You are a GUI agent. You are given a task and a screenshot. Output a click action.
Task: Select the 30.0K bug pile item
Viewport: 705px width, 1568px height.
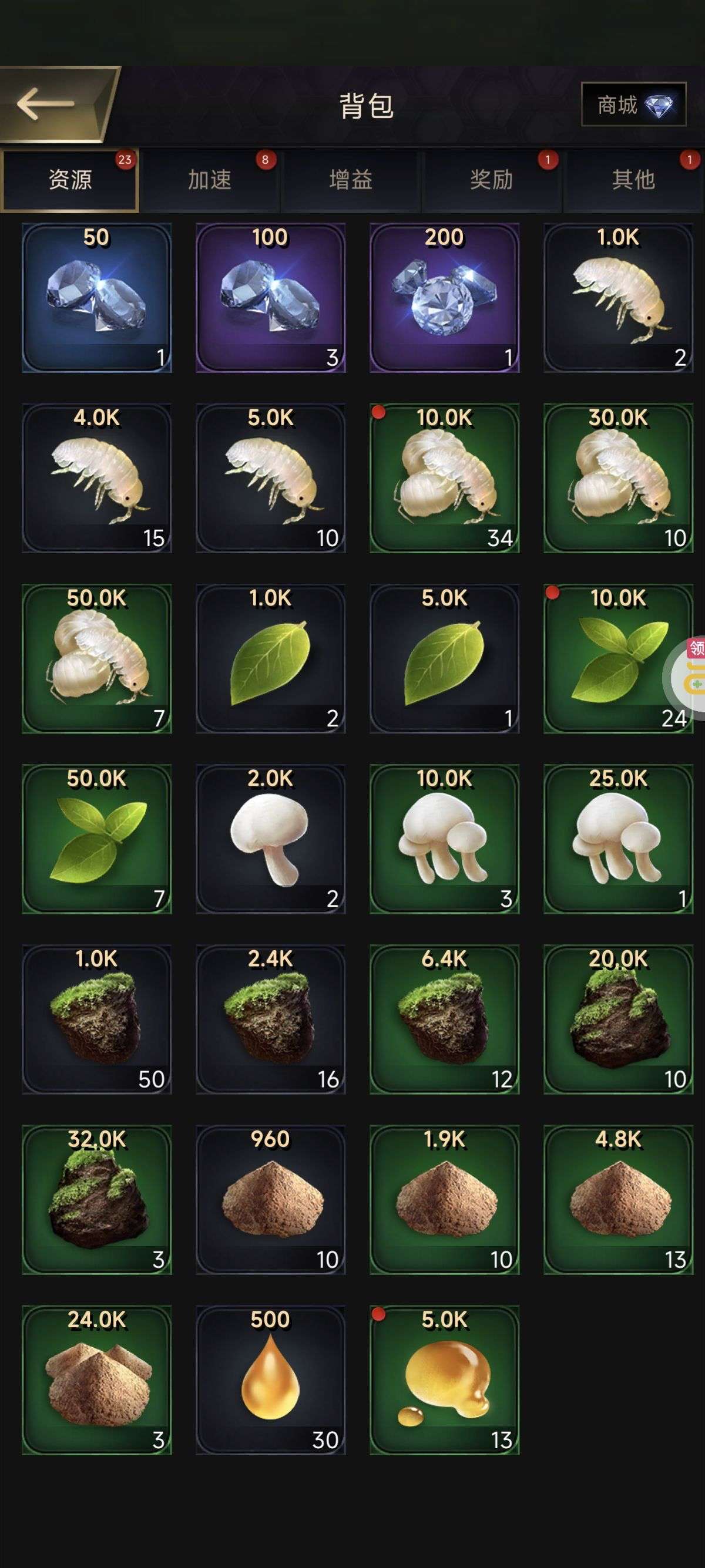tap(619, 478)
